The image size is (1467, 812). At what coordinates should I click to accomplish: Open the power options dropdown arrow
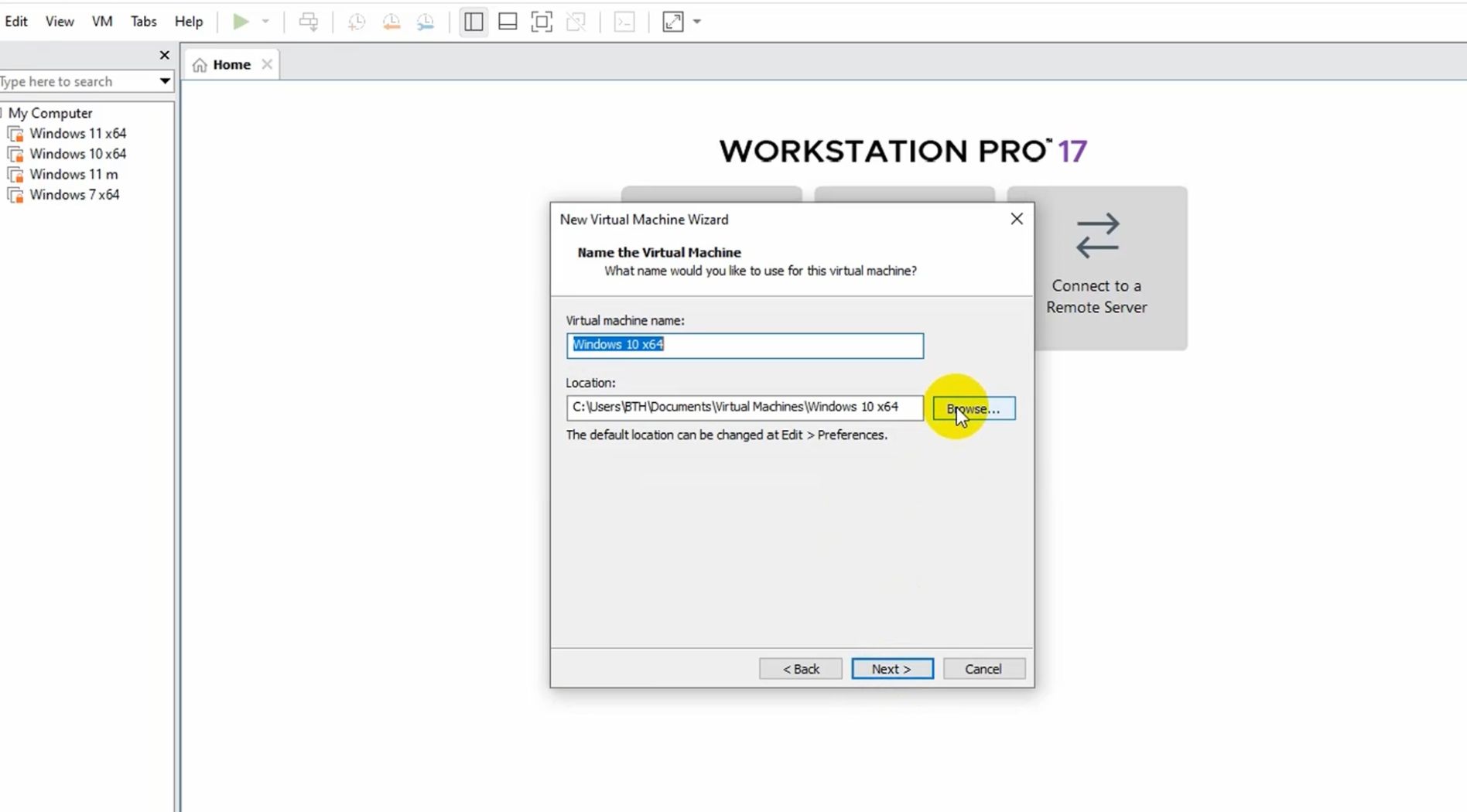[x=265, y=22]
